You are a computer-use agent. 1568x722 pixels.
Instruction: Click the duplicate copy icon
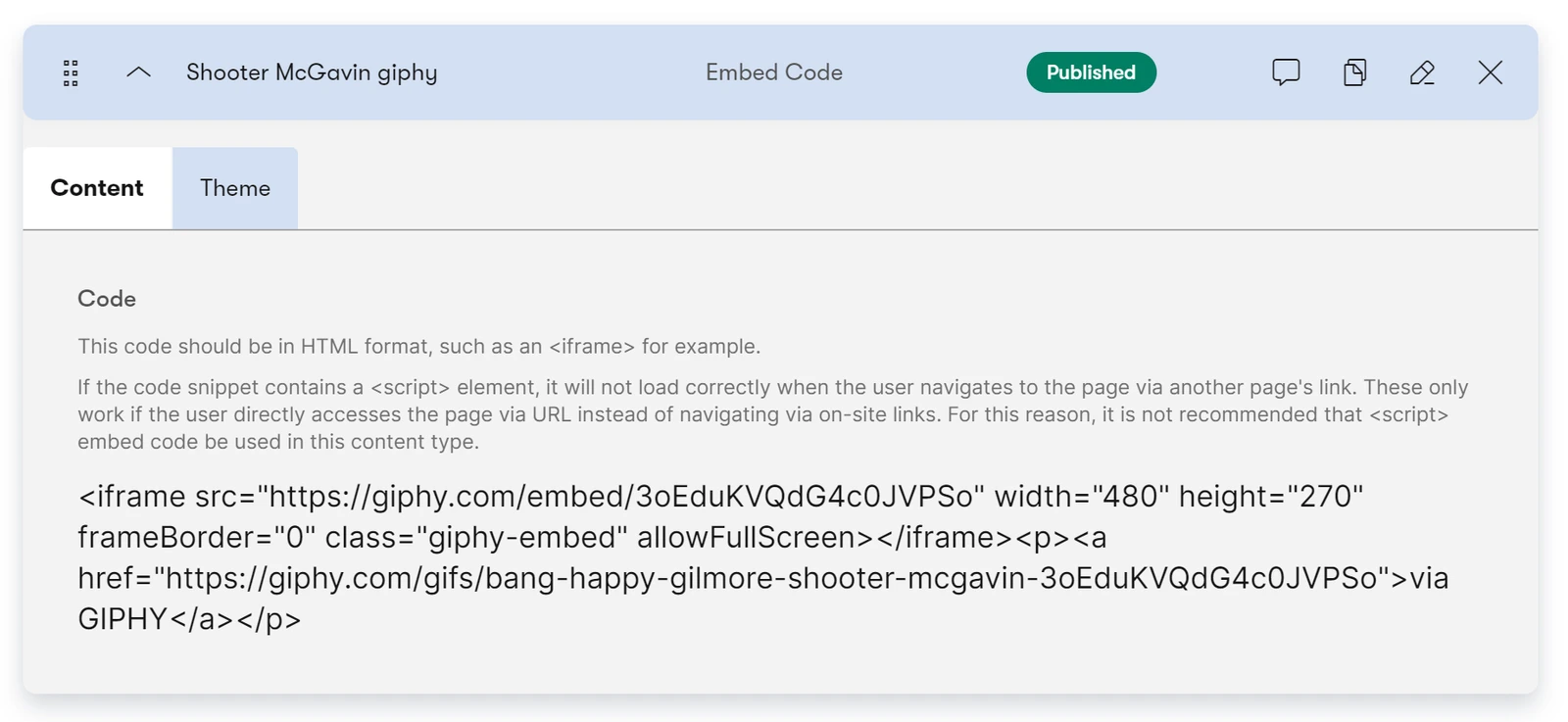[1354, 72]
